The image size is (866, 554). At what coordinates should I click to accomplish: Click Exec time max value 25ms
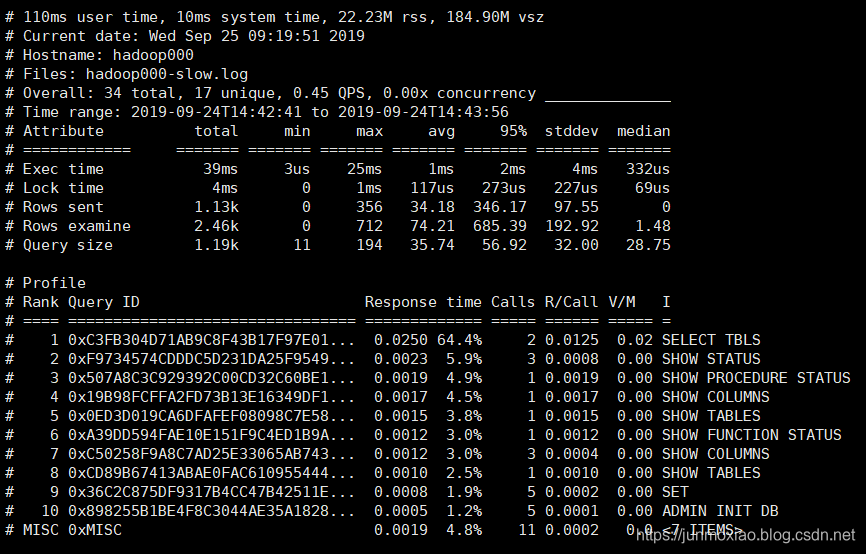click(365, 169)
